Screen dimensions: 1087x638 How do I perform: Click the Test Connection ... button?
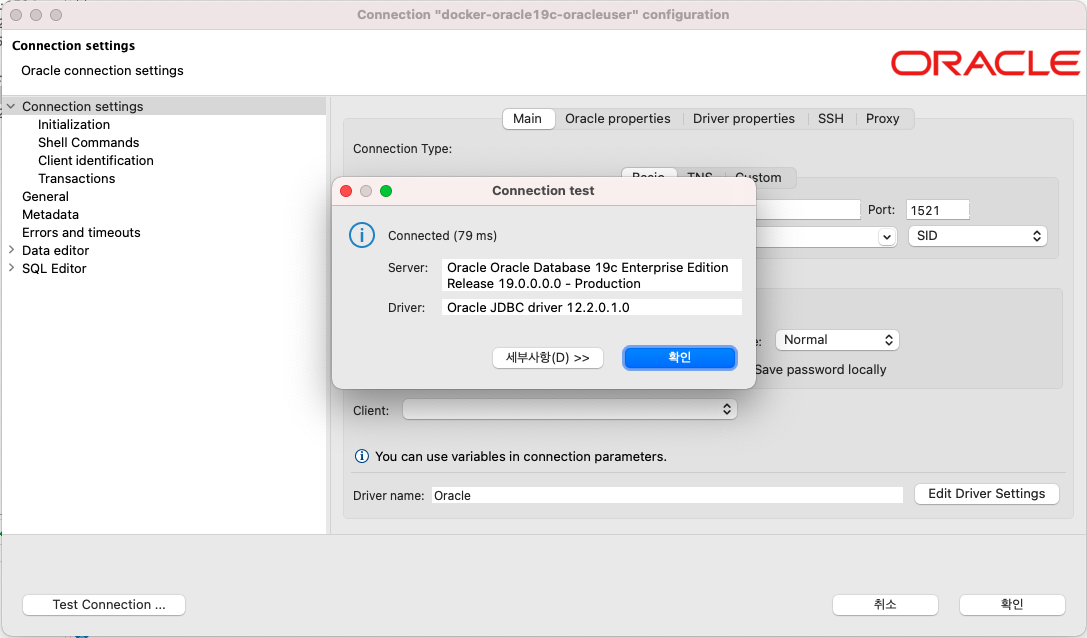104,605
